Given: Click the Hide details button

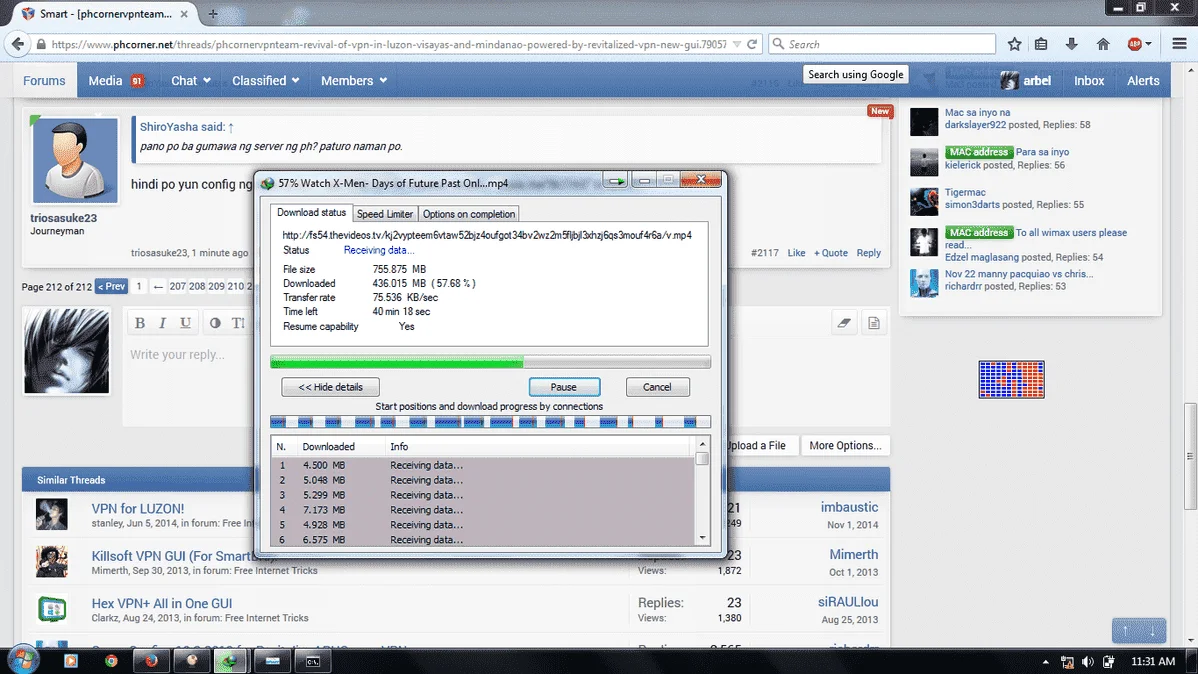Looking at the screenshot, I should pyautogui.click(x=330, y=387).
